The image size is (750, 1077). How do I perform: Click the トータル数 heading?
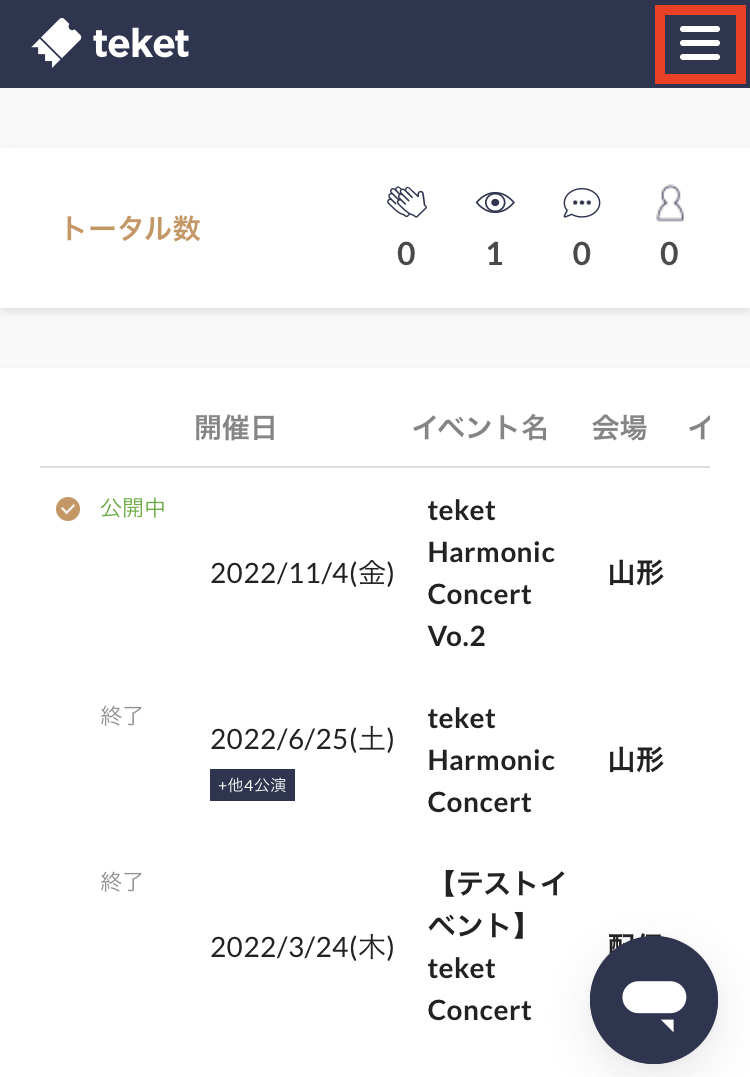[130, 228]
